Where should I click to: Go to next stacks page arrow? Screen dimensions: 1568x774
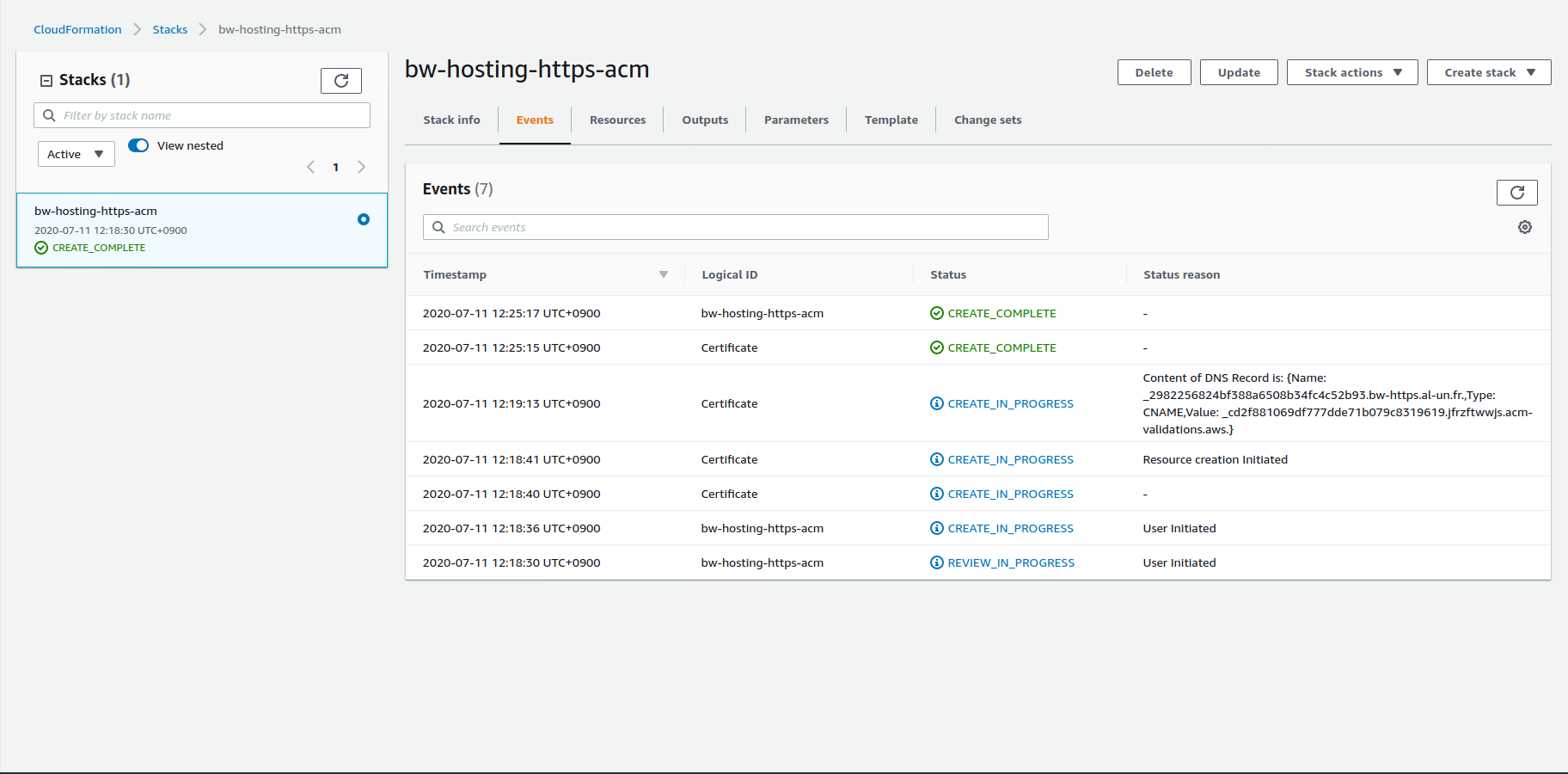pos(362,167)
